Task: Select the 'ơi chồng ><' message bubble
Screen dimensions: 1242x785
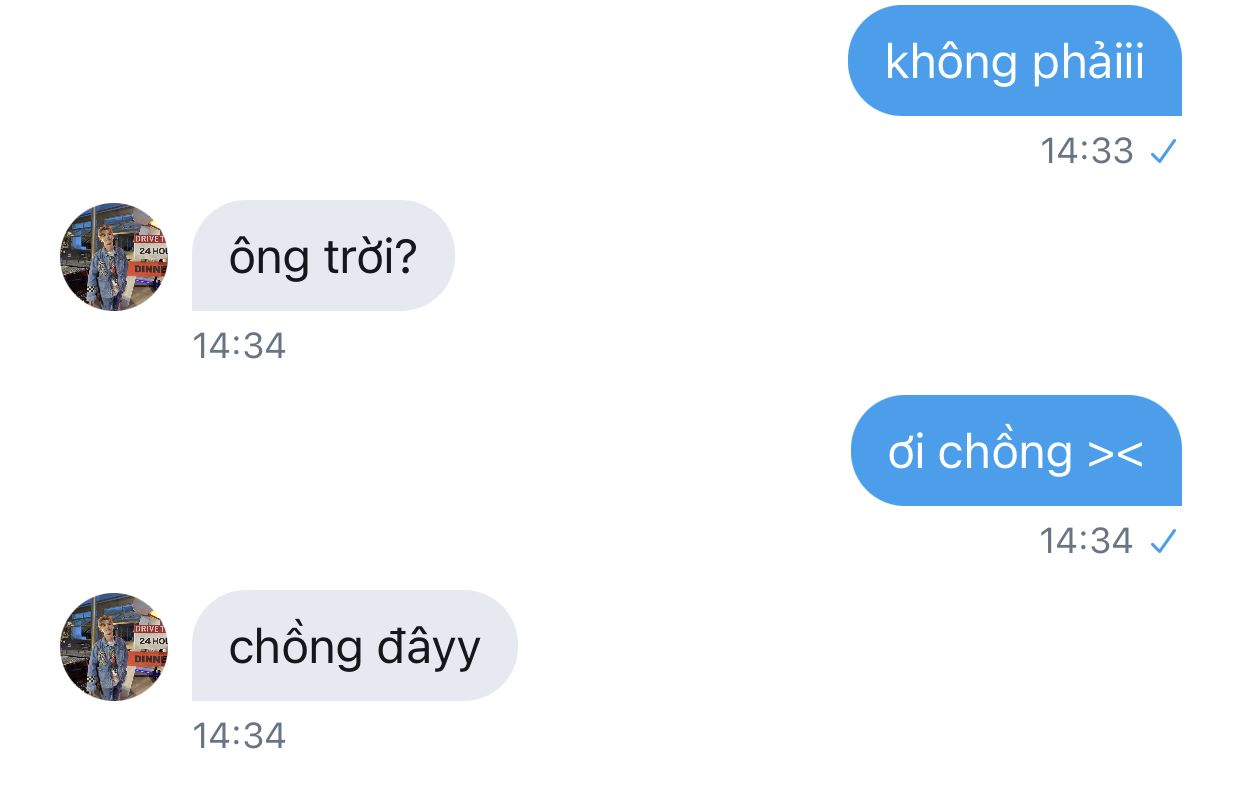Action: point(1016,451)
